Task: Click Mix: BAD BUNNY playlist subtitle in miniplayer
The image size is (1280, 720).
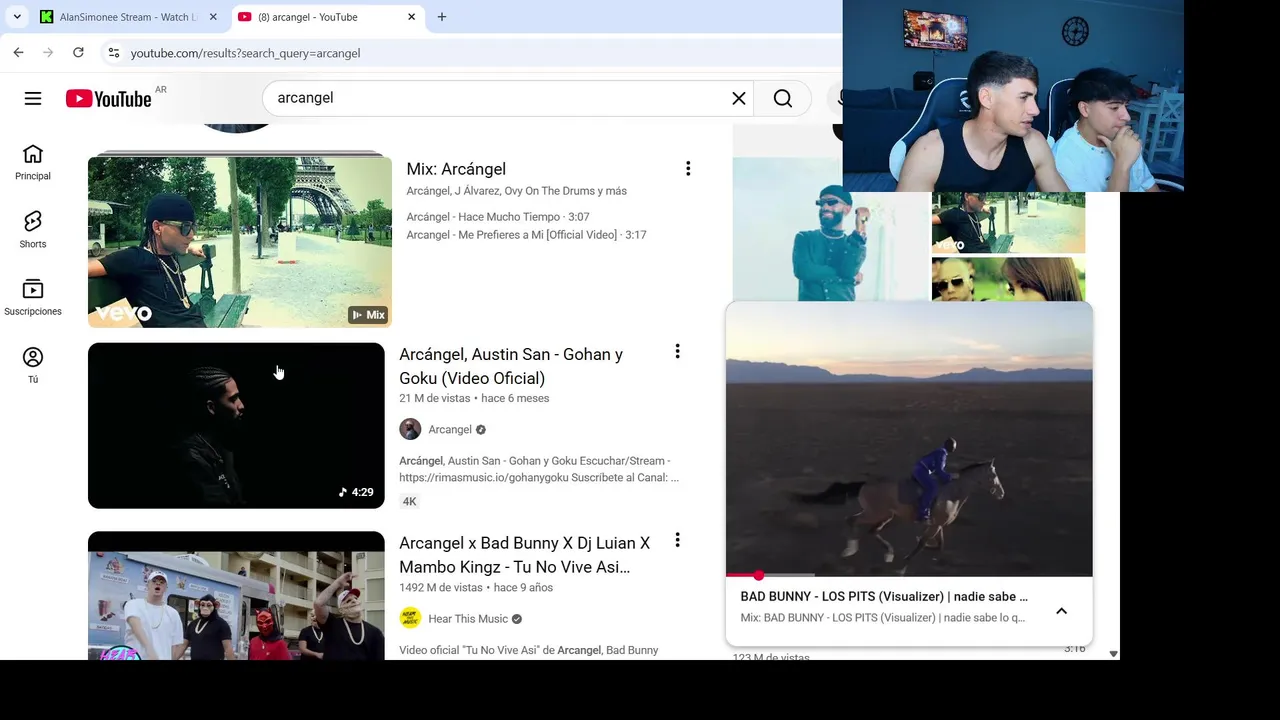Action: [883, 618]
